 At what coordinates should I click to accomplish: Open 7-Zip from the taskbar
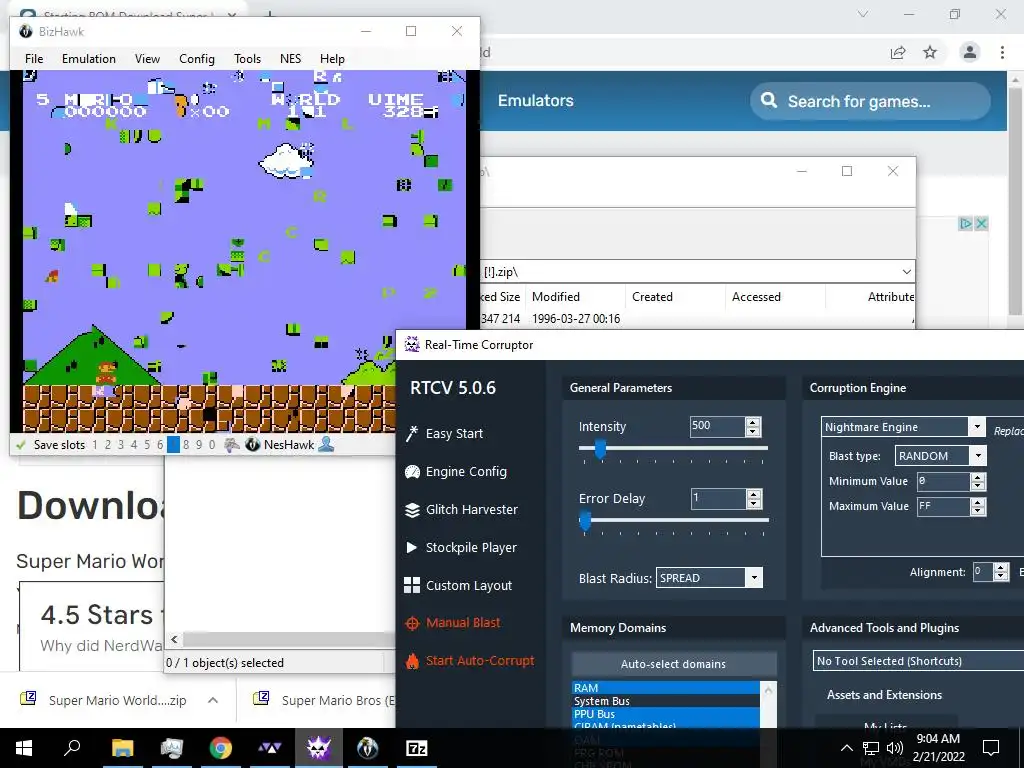[x=416, y=748]
